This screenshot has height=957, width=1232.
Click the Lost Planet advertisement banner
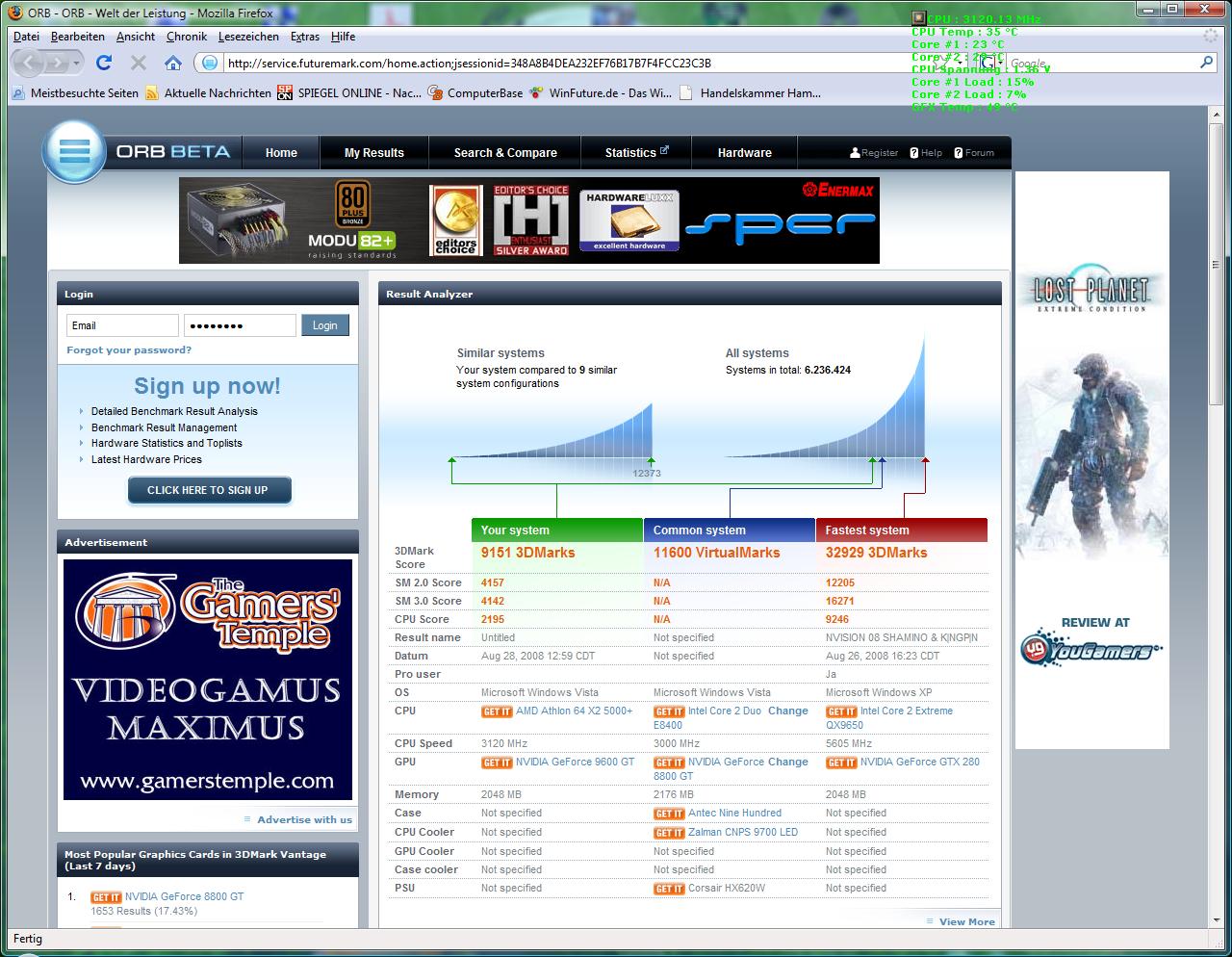(x=1092, y=460)
